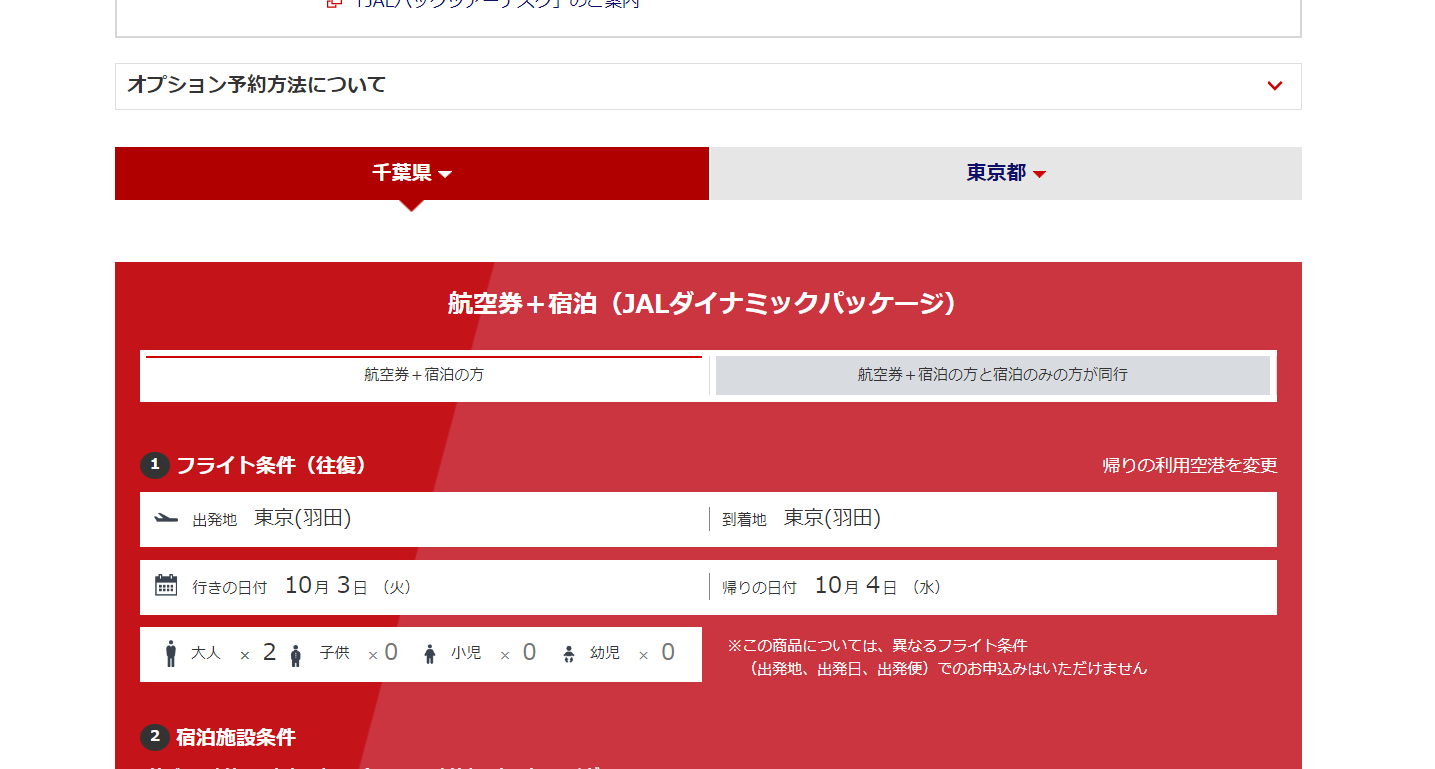This screenshot has height=769, width=1435.
Task: Set 大人 passenger count 2
Action: (269, 653)
